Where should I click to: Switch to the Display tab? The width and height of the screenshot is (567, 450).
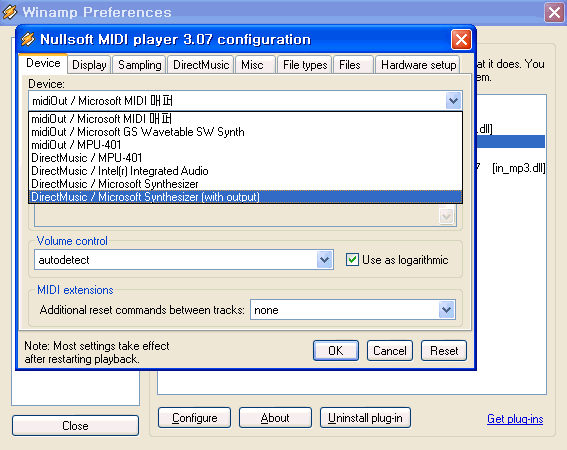(89, 65)
